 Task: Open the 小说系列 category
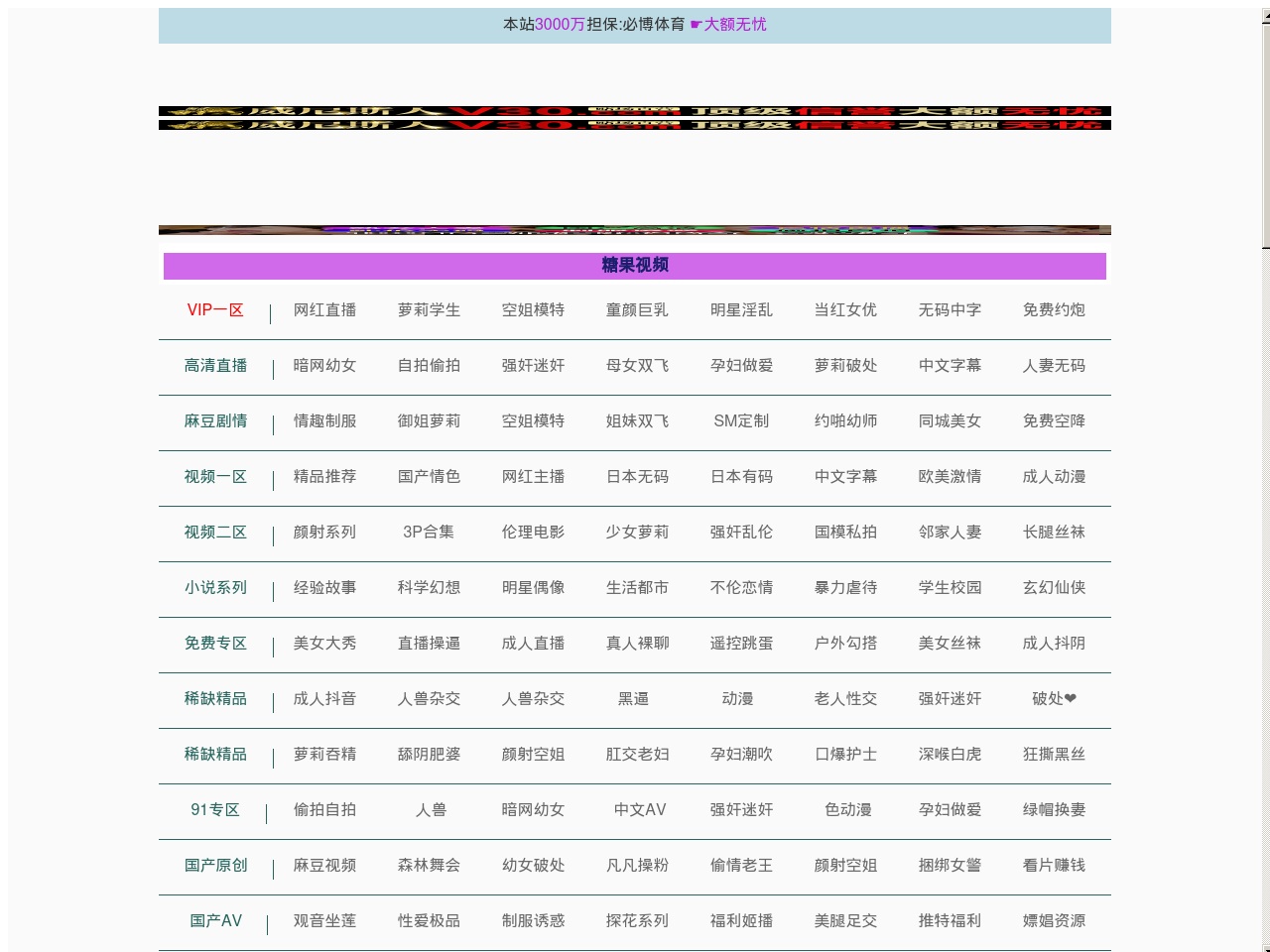215,588
